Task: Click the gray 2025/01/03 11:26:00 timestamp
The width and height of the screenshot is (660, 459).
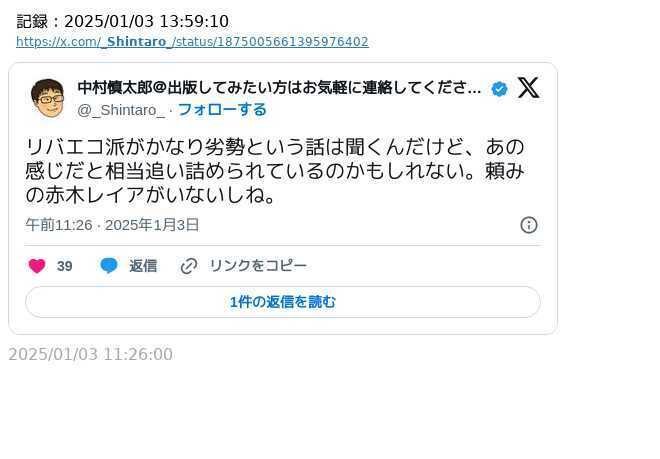Action: tap(90, 354)
